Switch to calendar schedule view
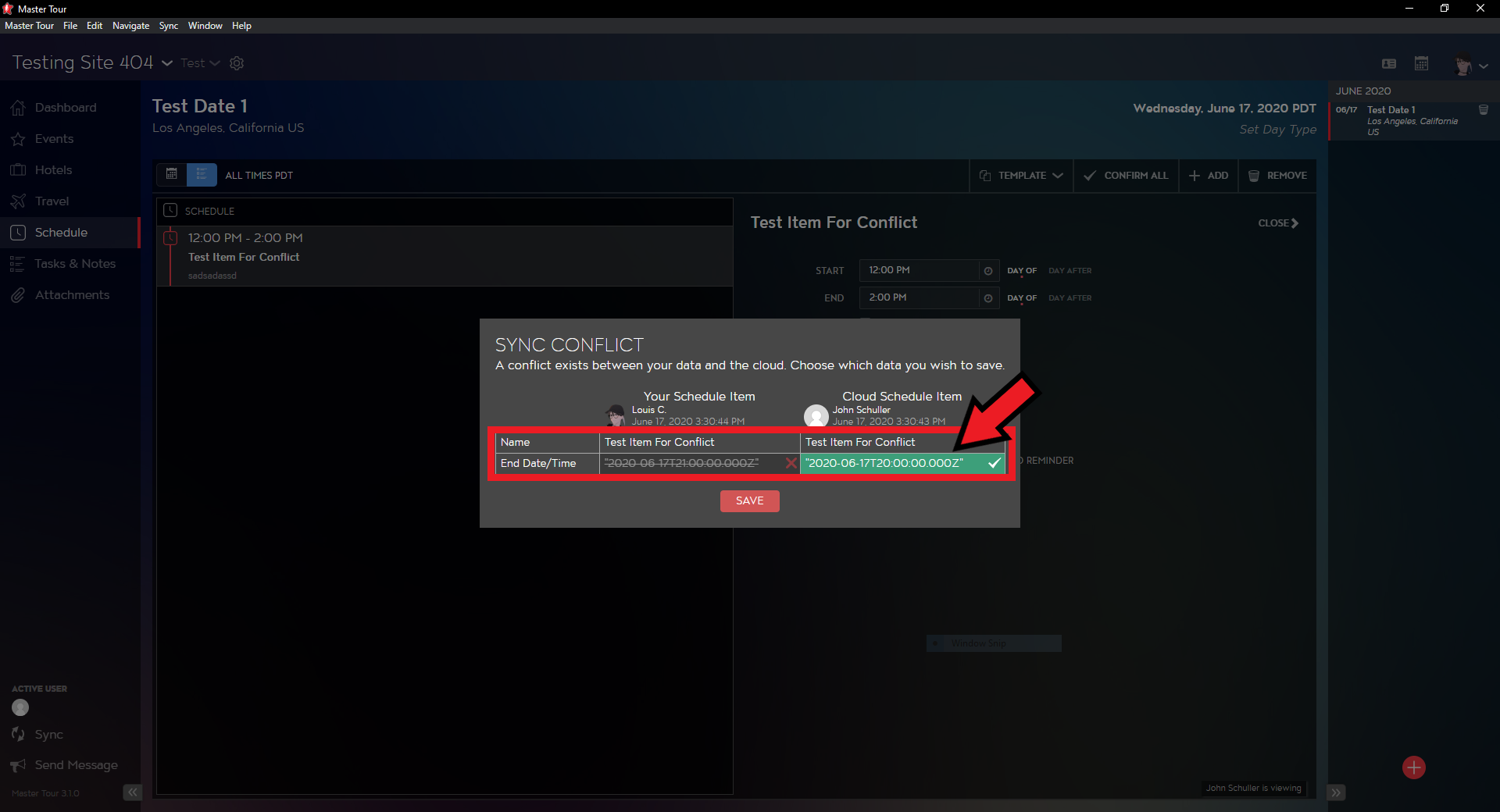Image resolution: width=1500 pixels, height=812 pixels. pyautogui.click(x=172, y=175)
